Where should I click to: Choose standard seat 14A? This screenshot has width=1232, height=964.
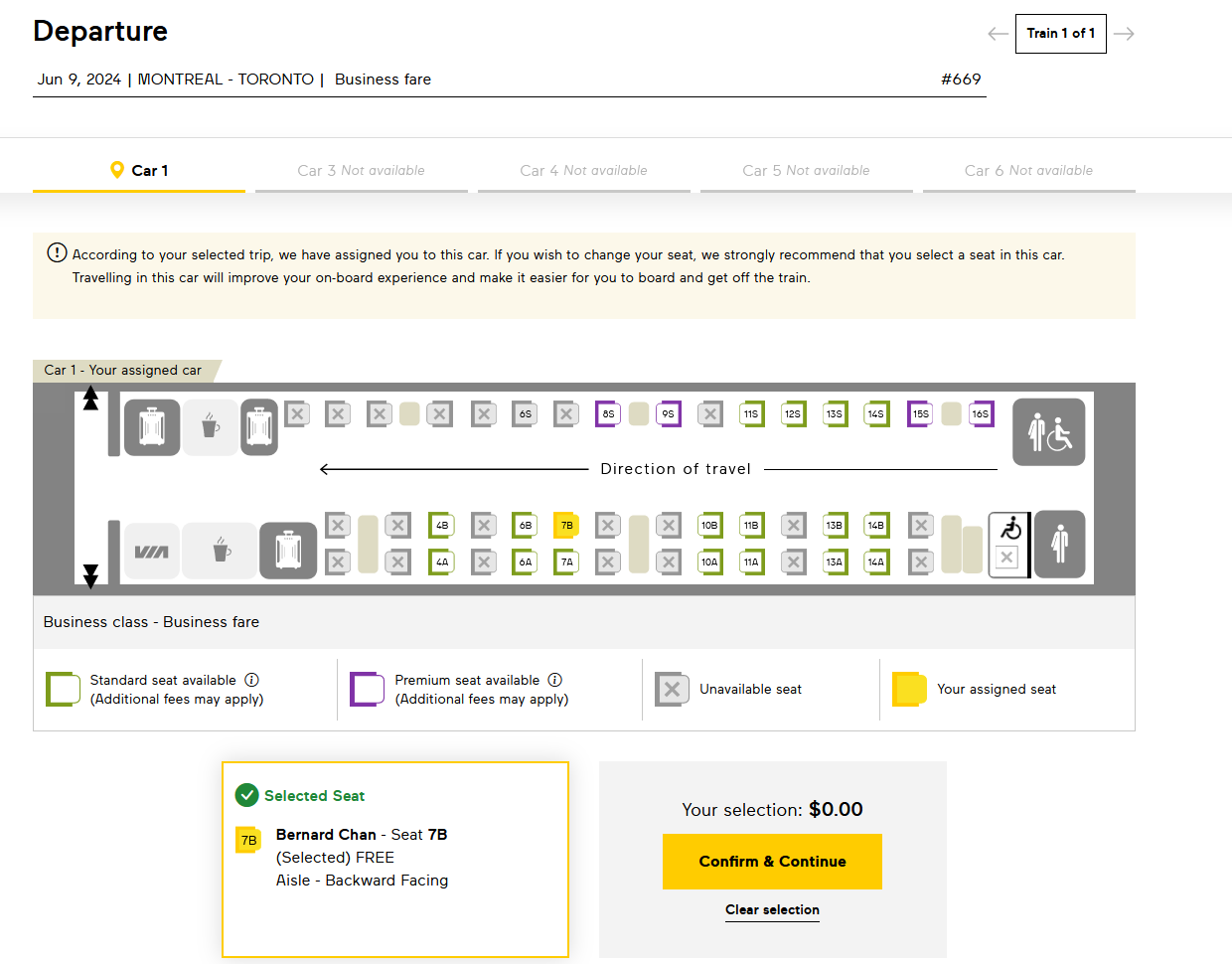click(875, 562)
